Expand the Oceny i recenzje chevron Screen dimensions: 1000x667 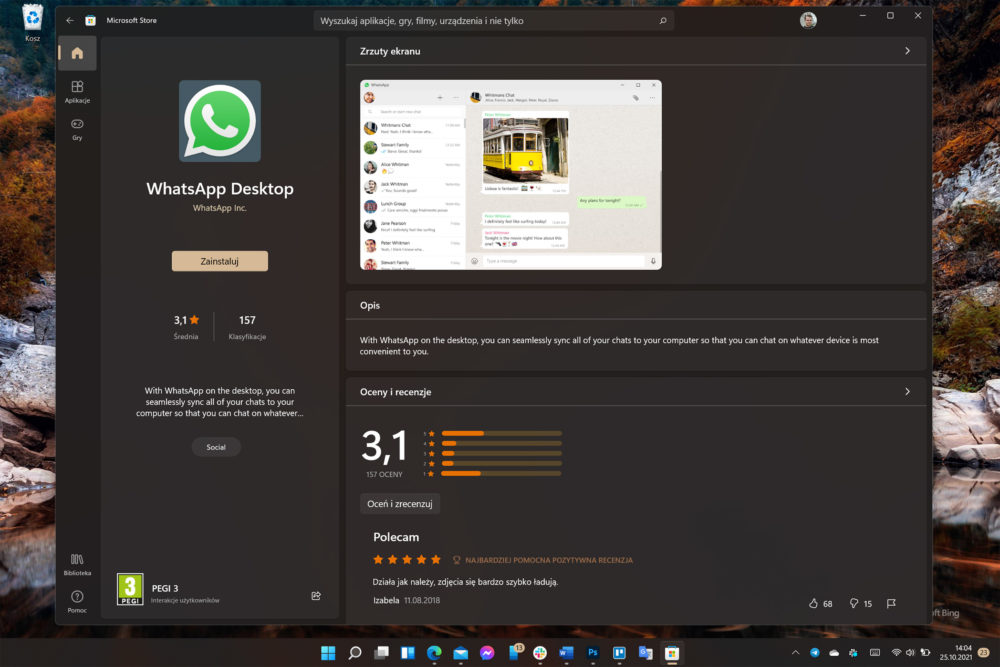coord(908,392)
